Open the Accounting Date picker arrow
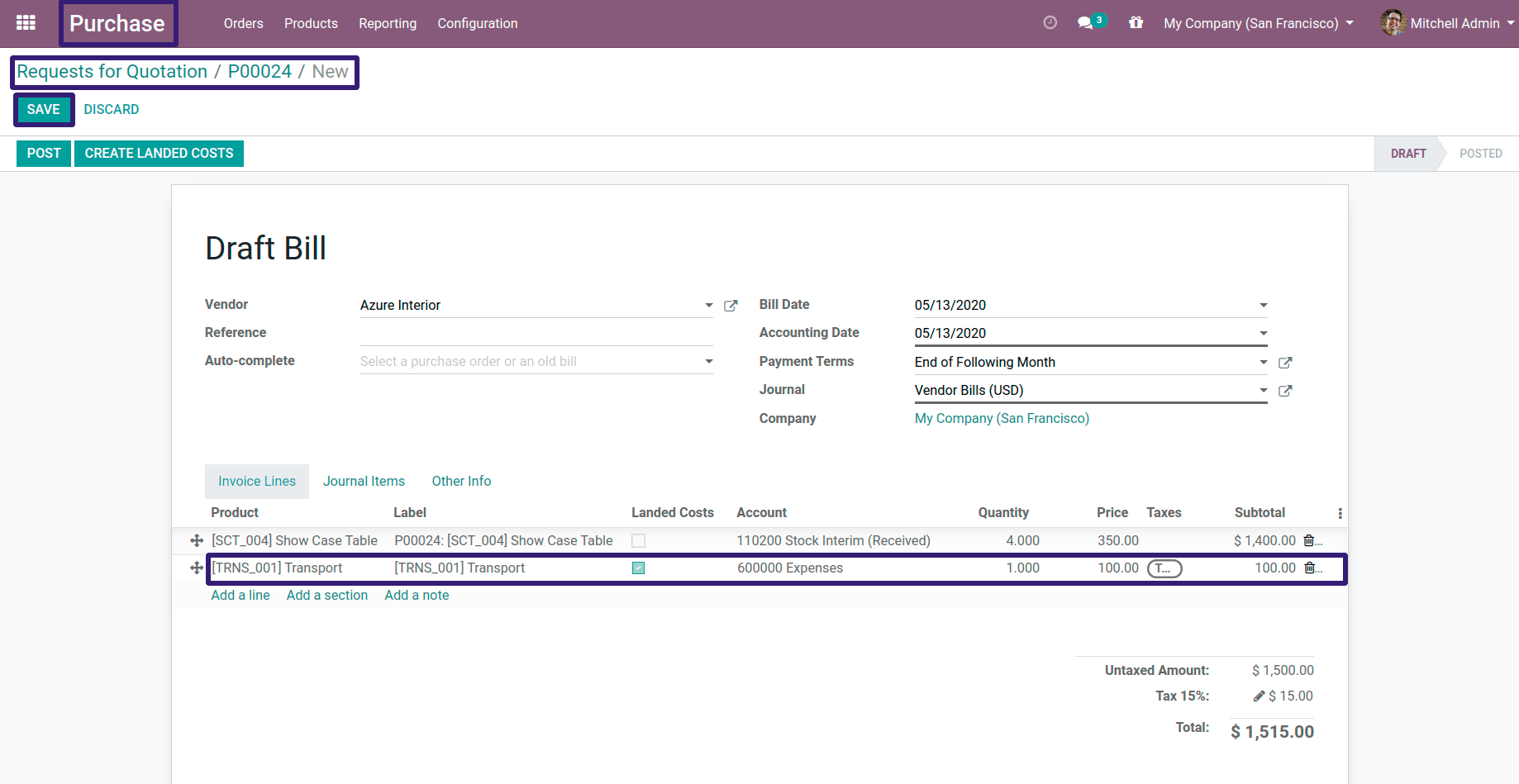1519x784 pixels. [1263, 334]
